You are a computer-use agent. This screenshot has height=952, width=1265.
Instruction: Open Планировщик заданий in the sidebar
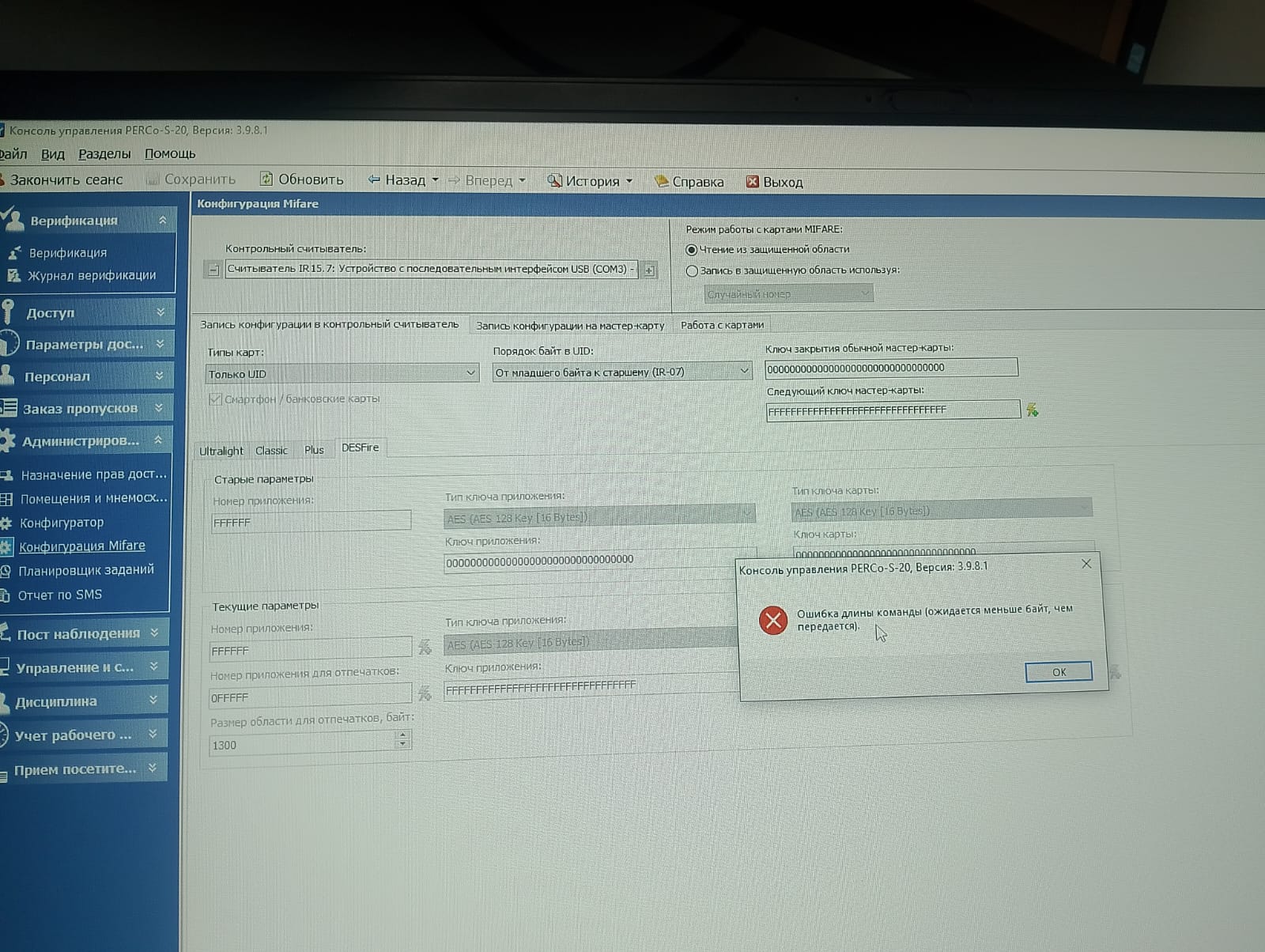(87, 570)
